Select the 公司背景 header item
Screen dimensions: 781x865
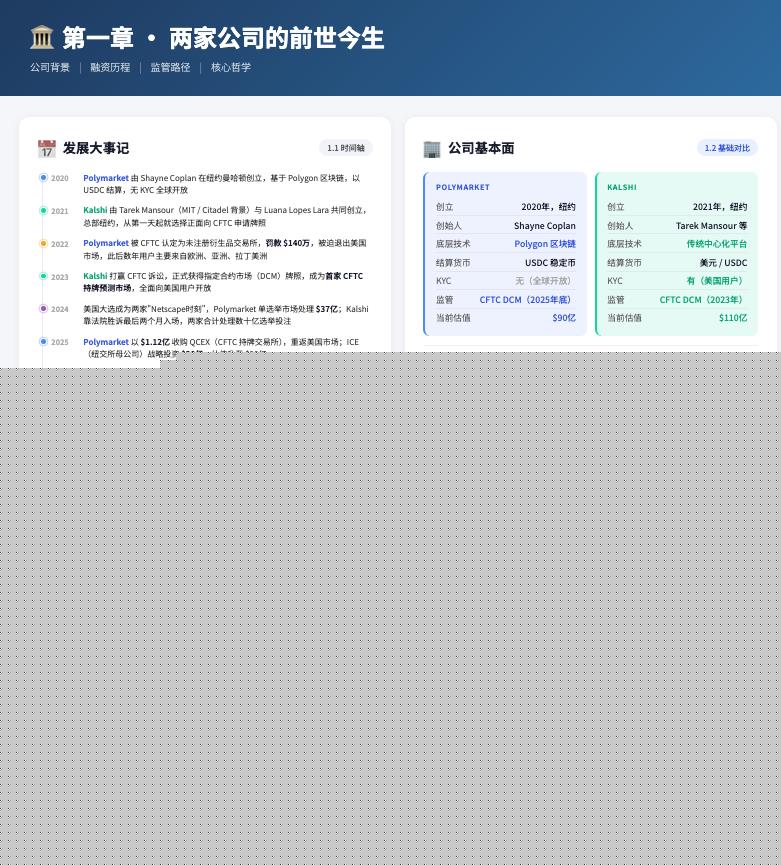pos(50,67)
